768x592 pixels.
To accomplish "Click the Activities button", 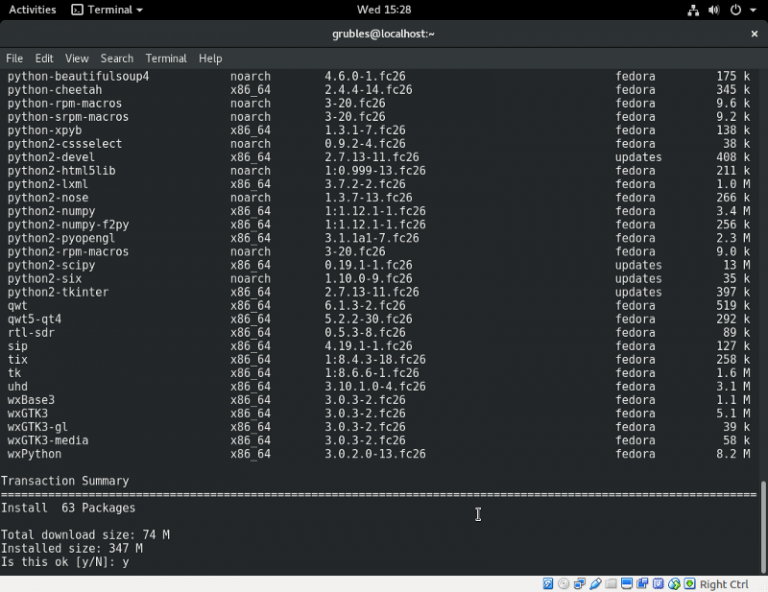I will click(x=32, y=10).
